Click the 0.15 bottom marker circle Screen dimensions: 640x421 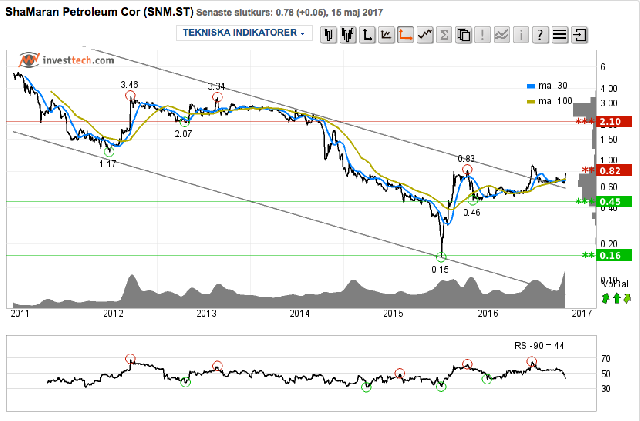click(441, 257)
